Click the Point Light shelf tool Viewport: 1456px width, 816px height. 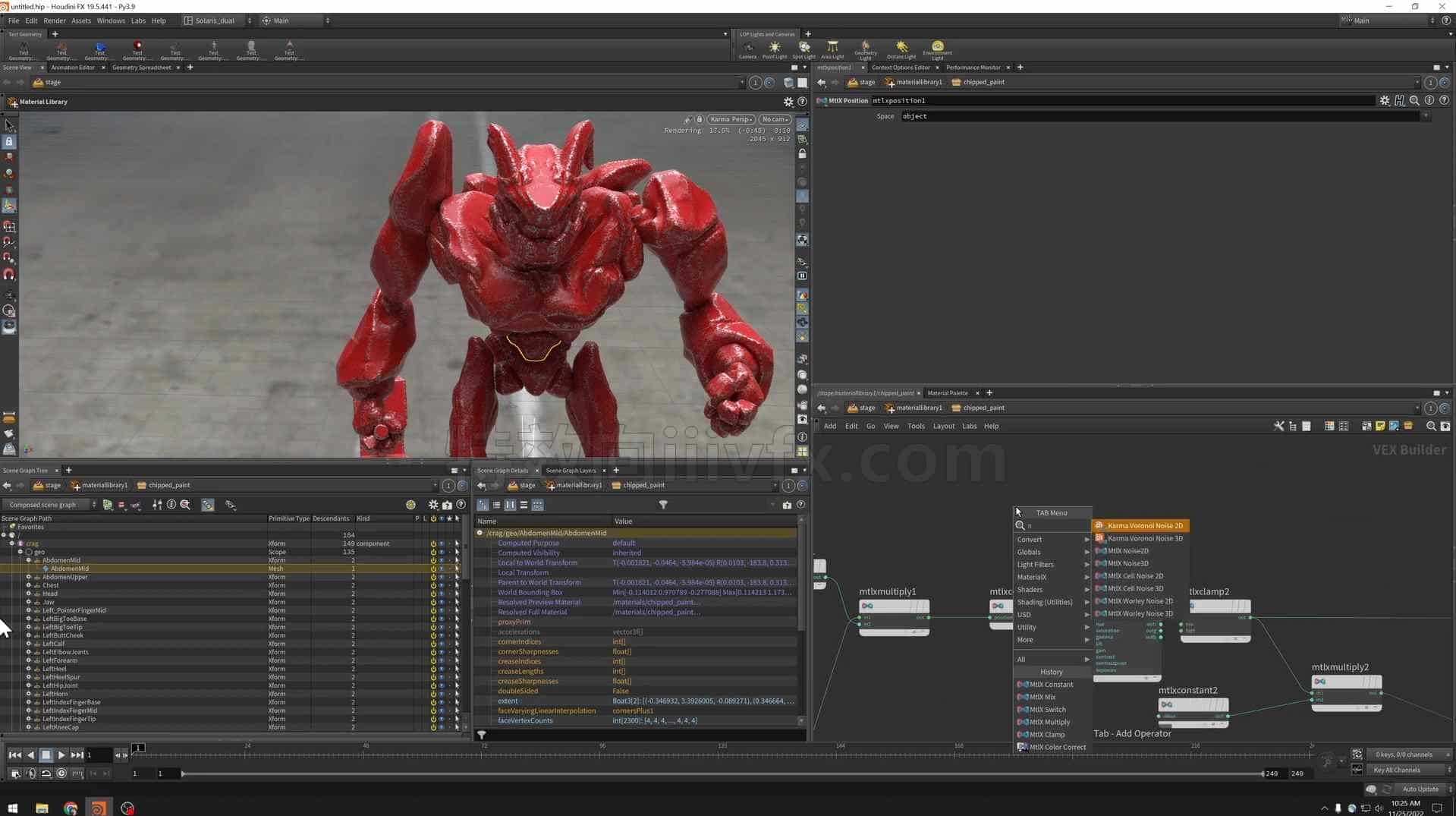774,50
